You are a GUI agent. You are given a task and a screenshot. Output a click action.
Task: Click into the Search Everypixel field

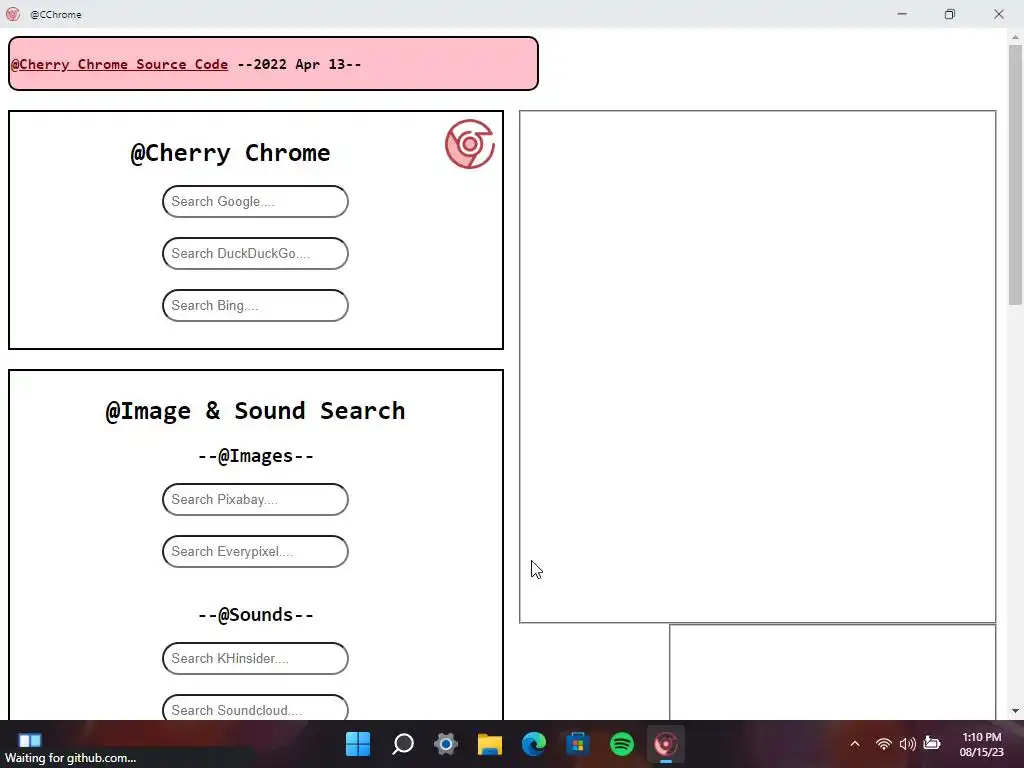point(255,551)
